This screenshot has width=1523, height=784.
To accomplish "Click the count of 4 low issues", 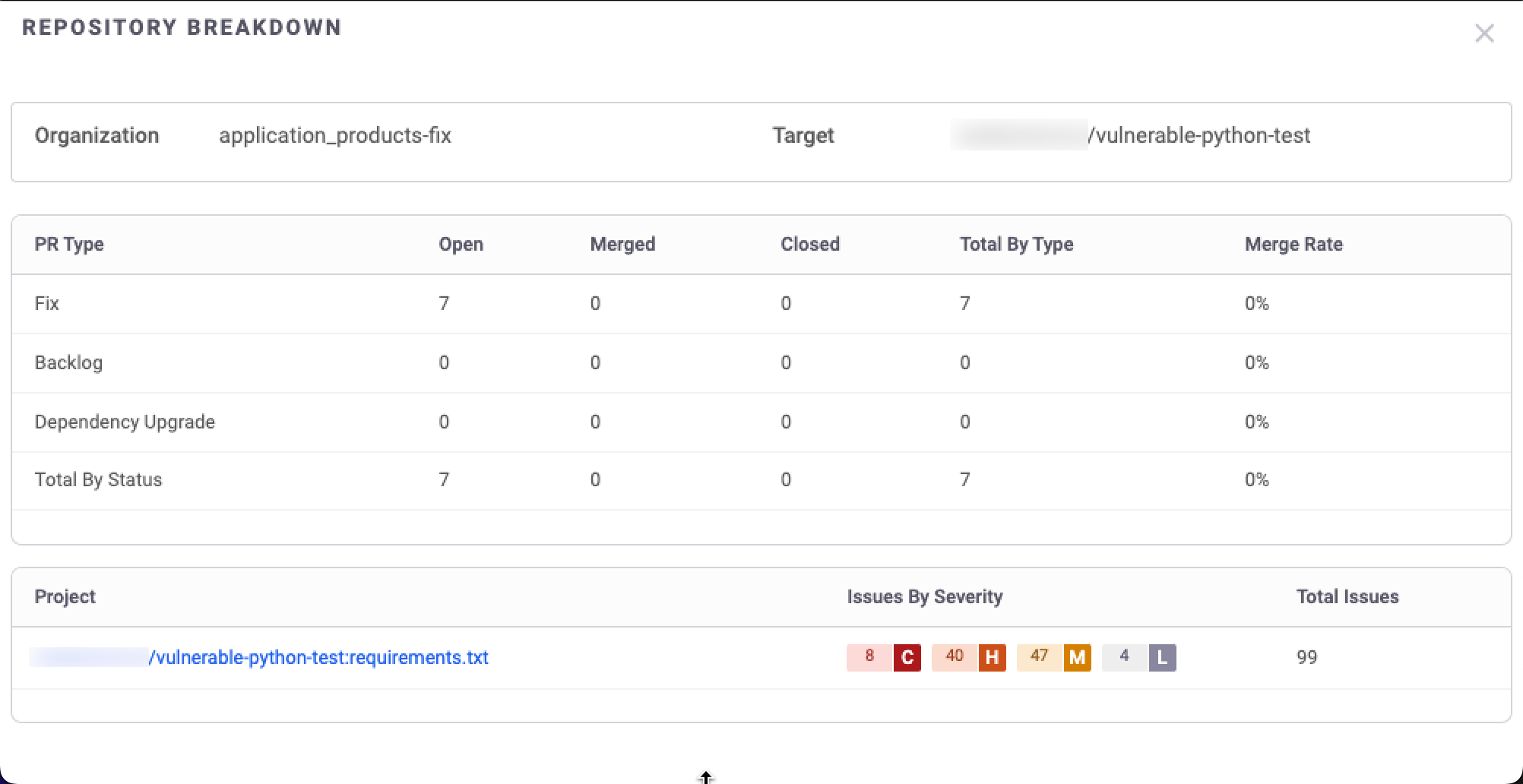I will coord(1124,656).
